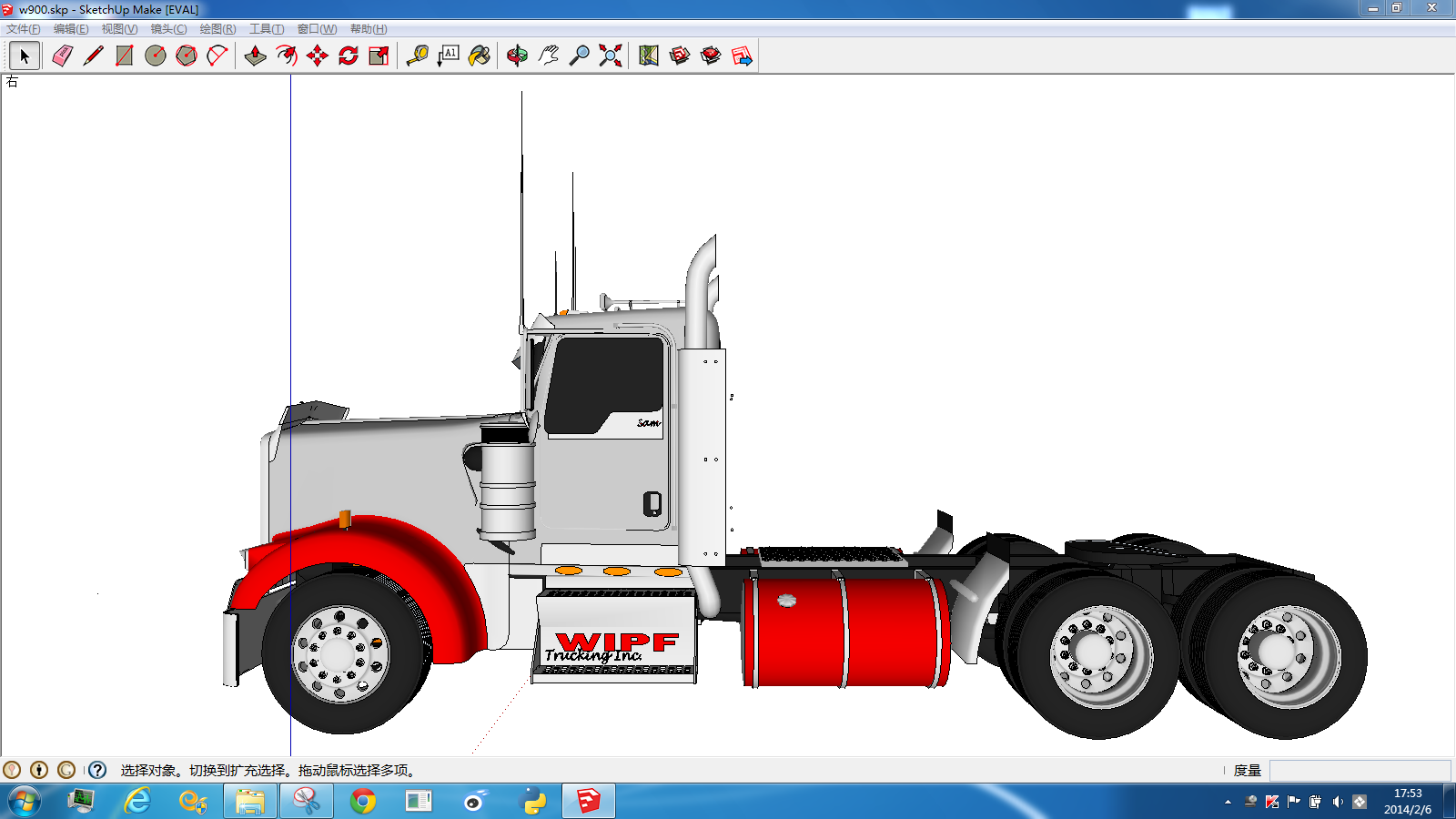
Task: Click the Action Center flag tray icon
Action: [x=1293, y=802]
